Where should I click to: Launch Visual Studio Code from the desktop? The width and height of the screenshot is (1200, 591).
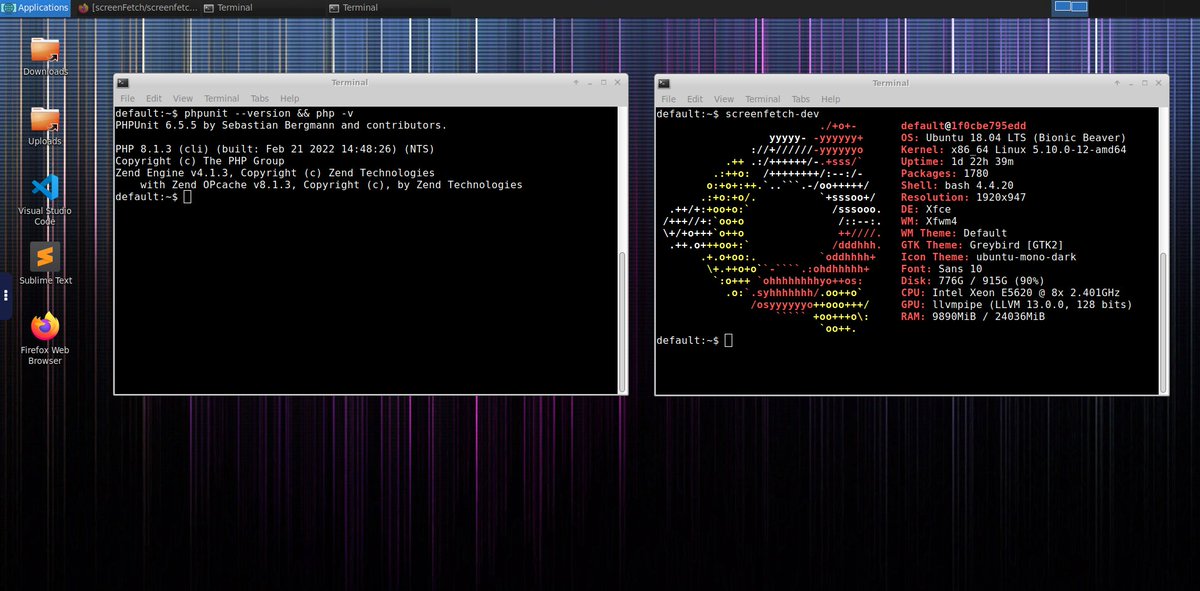tap(45, 199)
